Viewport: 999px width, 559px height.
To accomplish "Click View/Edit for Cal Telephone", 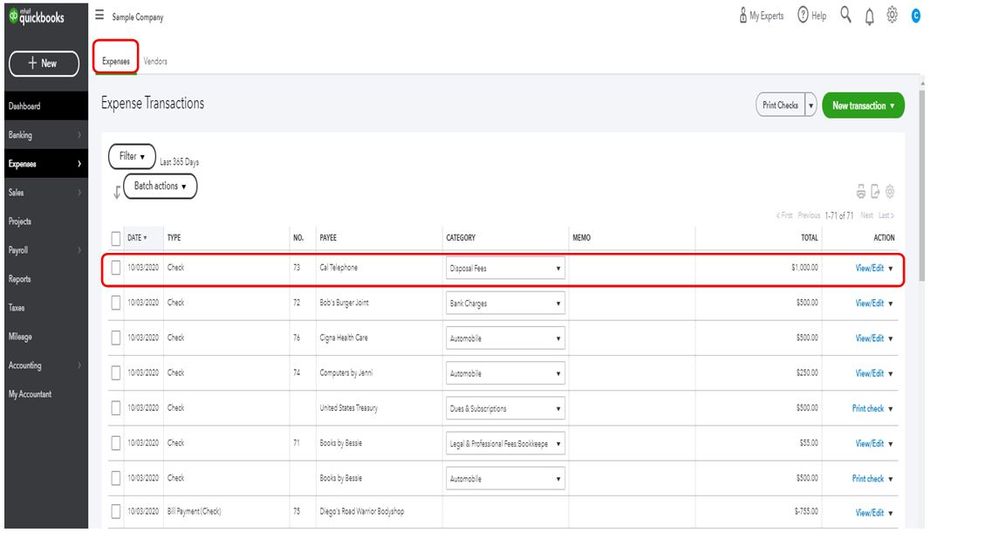I will [x=869, y=268].
